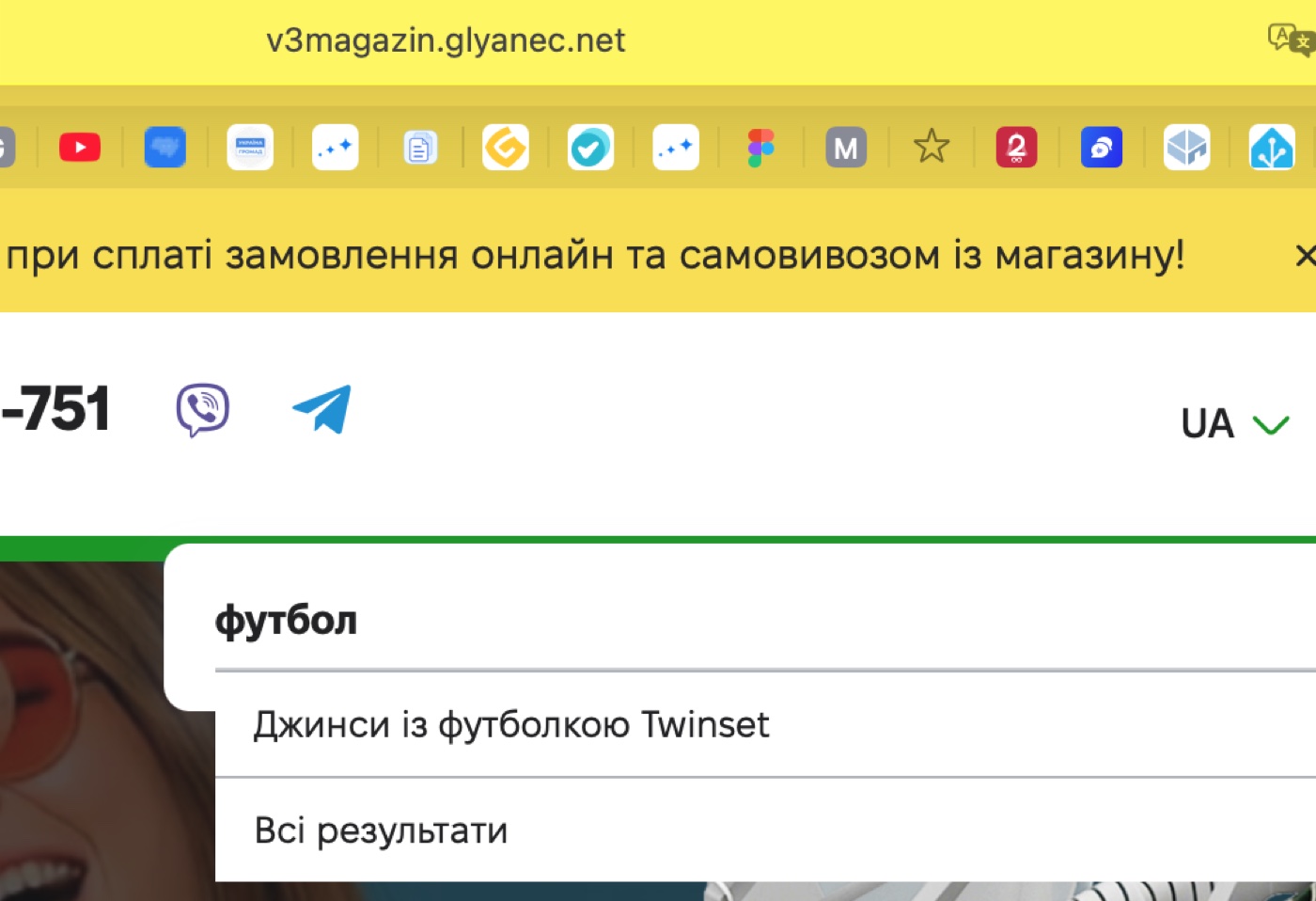1316x901 pixels.
Task: Open the 'Україна громад' bookmark icon
Action: click(250, 148)
